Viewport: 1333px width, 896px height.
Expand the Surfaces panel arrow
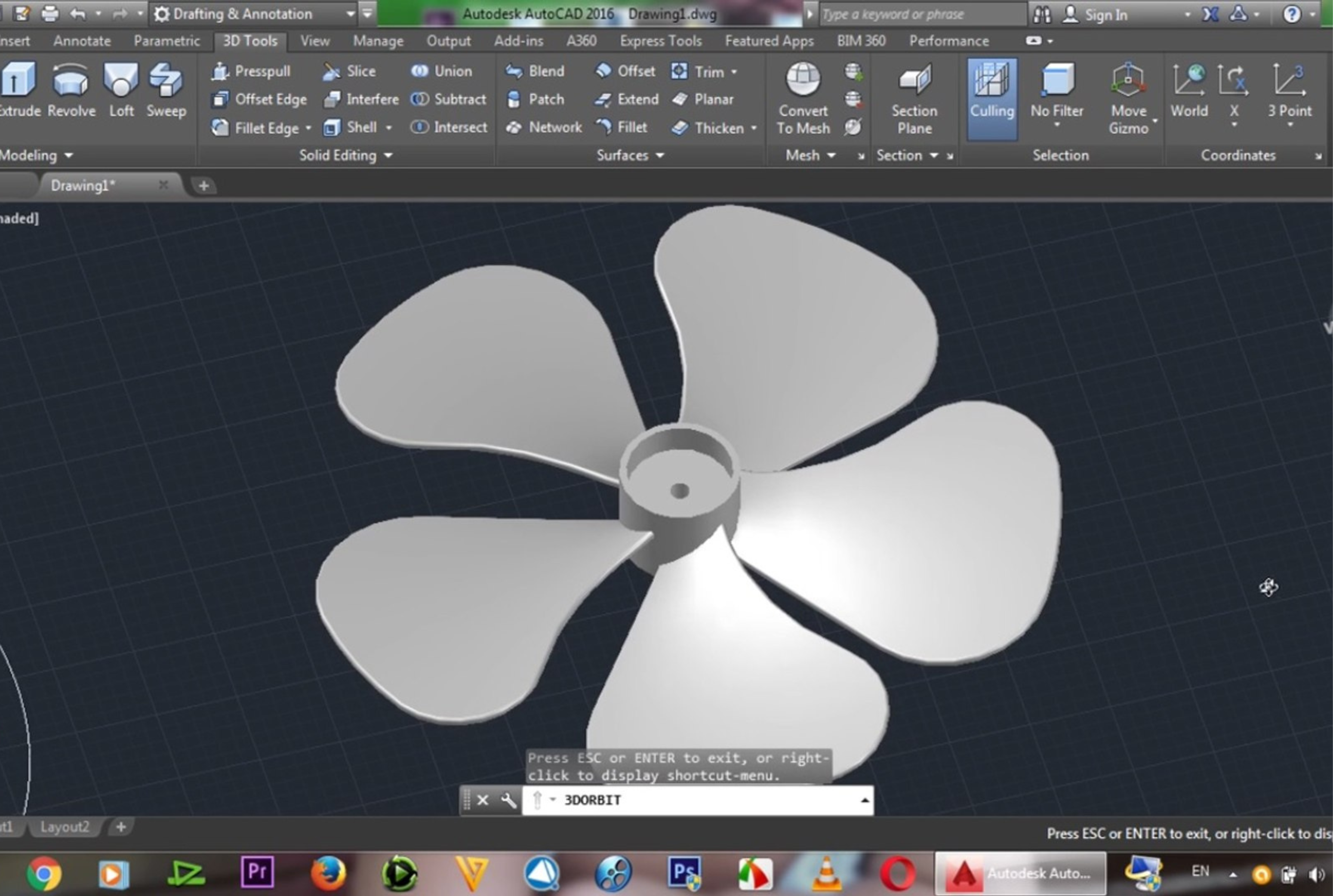click(x=660, y=155)
